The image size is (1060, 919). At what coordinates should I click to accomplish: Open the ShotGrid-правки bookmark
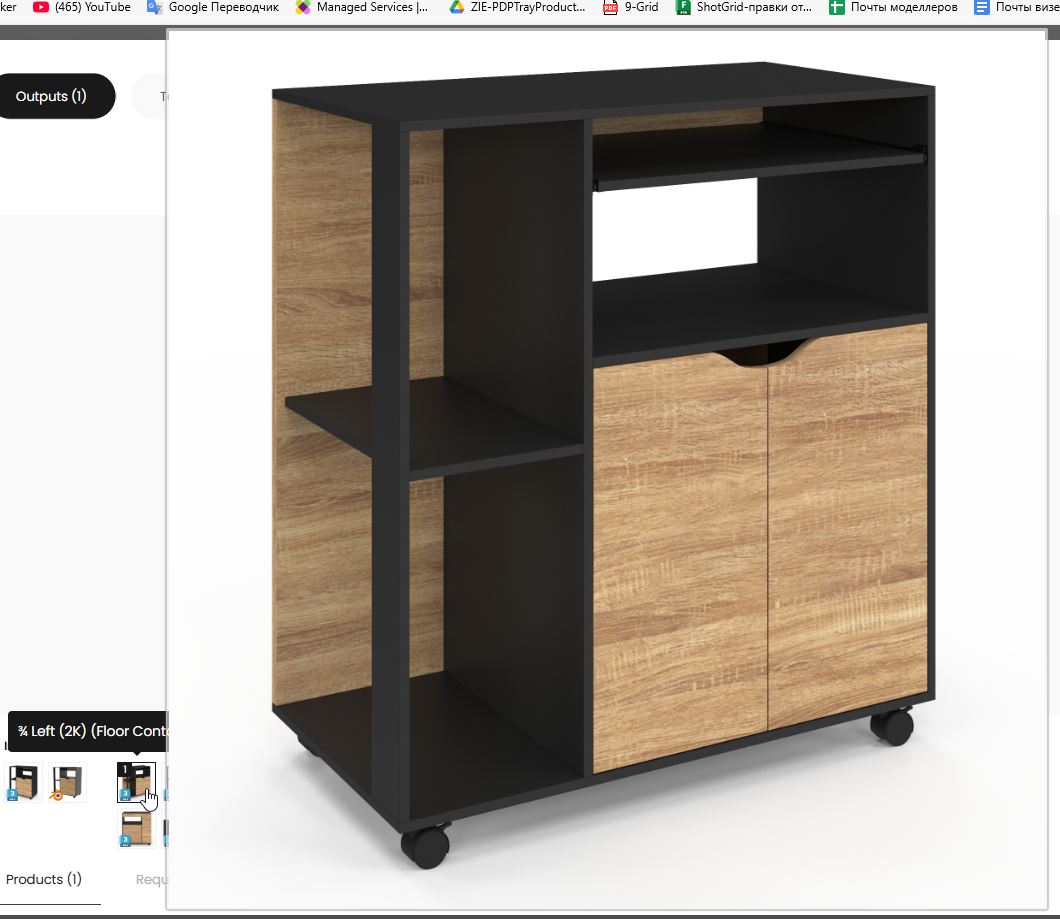[744, 7]
